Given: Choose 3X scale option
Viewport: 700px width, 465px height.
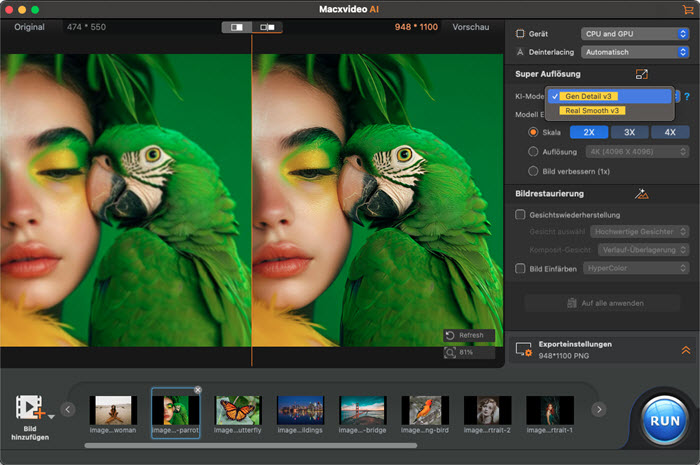Looking at the screenshot, I should click(x=629, y=132).
